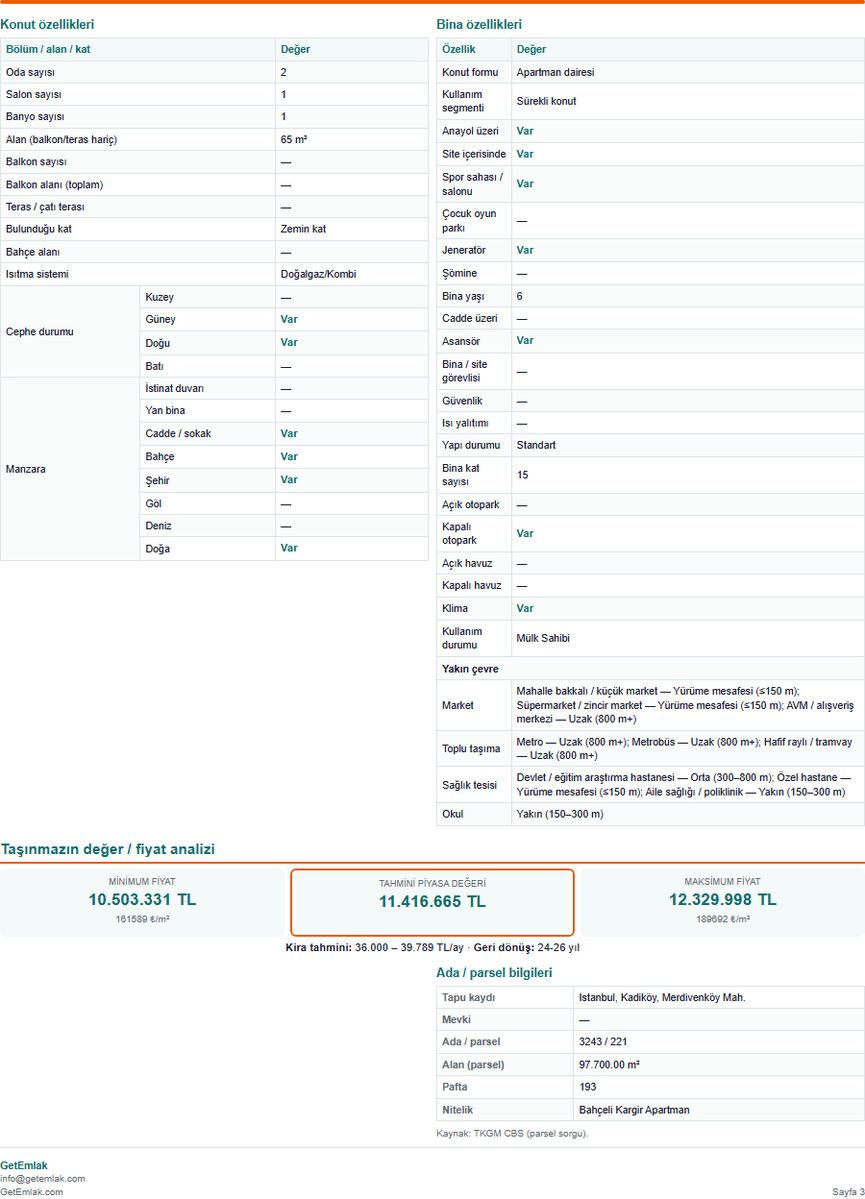865x1199 pixels.
Task: Click the "Özellik" column header
Action: 458,49
